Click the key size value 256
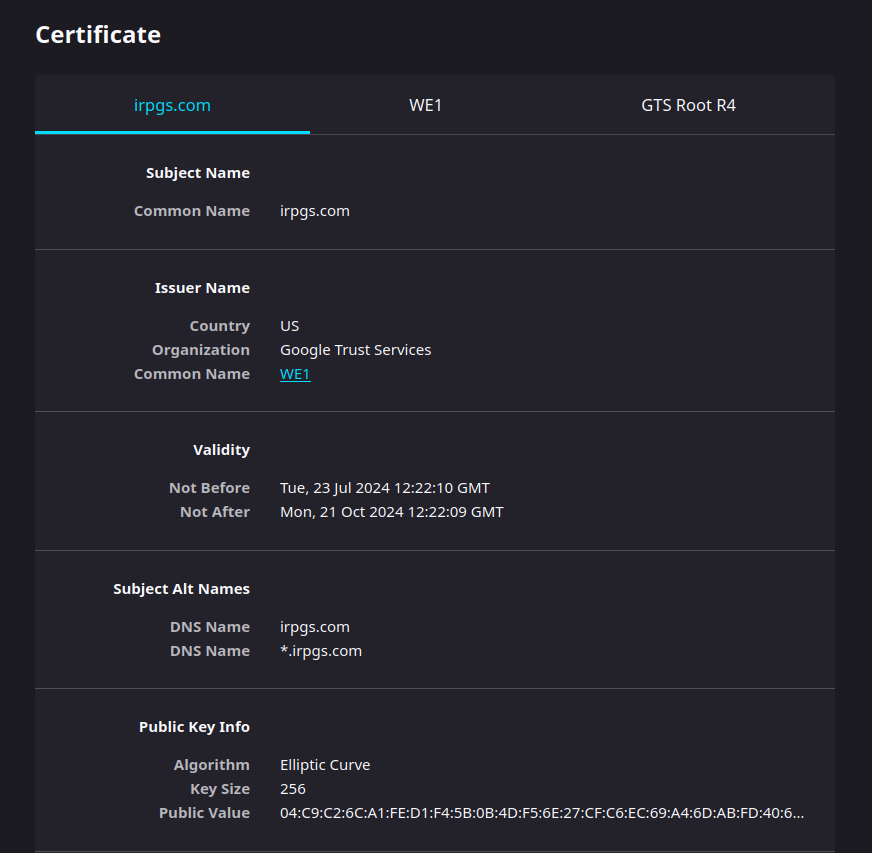872x853 pixels. tap(293, 789)
